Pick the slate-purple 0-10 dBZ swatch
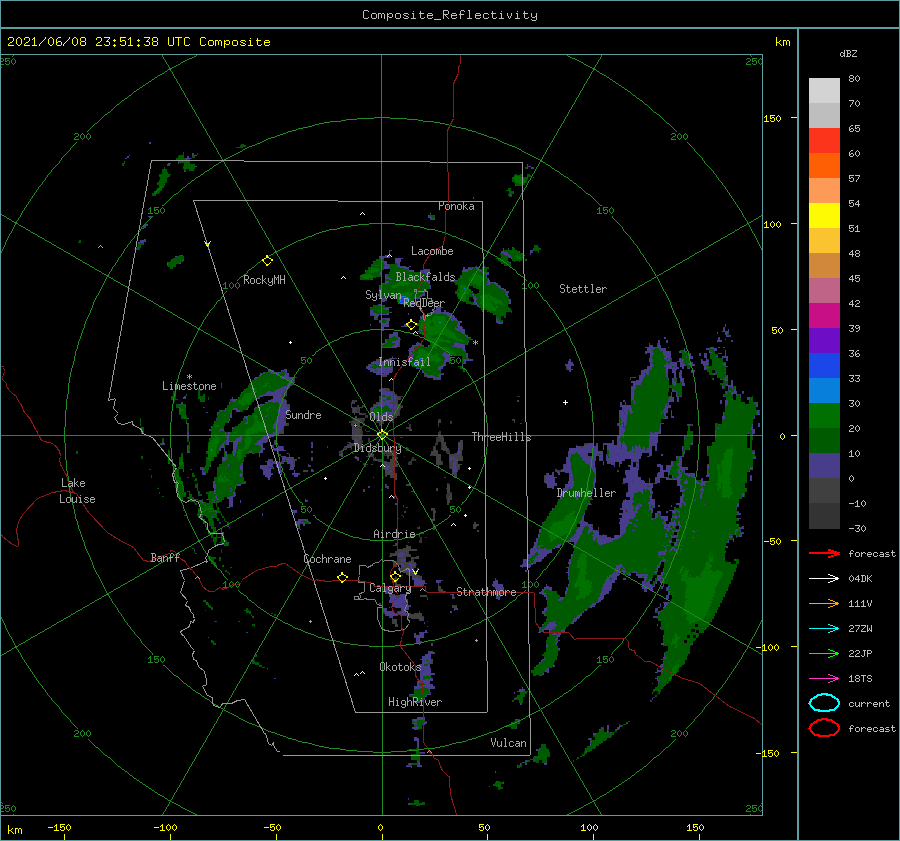This screenshot has width=900, height=841. (x=824, y=466)
